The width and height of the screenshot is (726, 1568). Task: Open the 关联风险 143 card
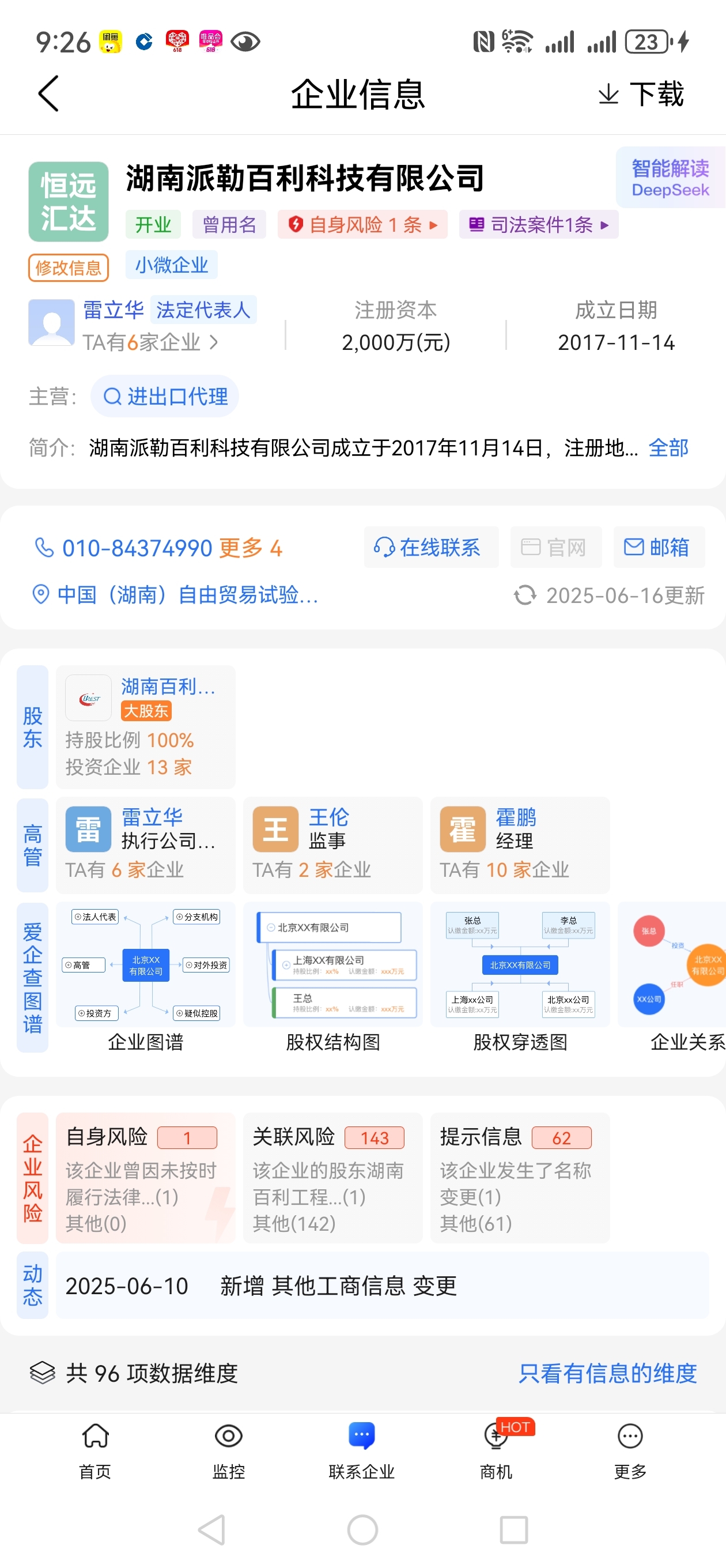coord(333,1178)
